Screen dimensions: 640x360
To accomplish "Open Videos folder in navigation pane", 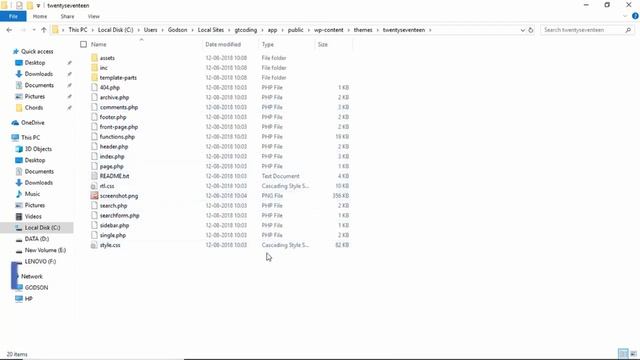I will click(x=33, y=216).
